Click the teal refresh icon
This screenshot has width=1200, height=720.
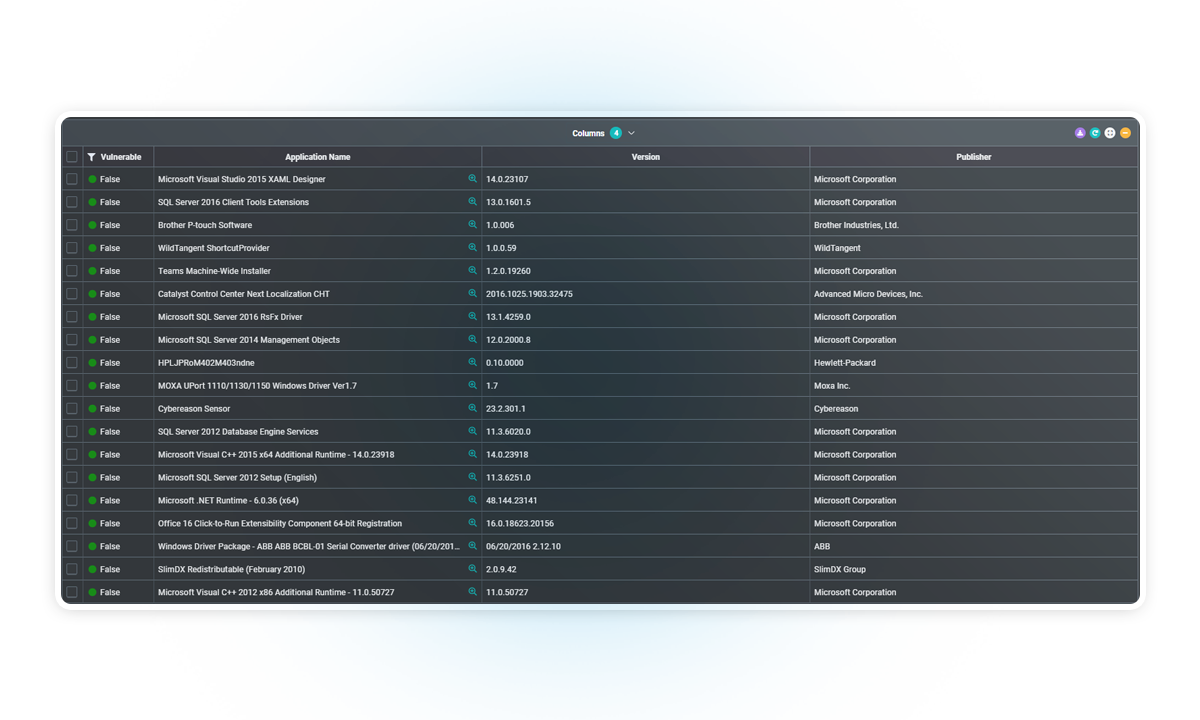pyautogui.click(x=1095, y=133)
